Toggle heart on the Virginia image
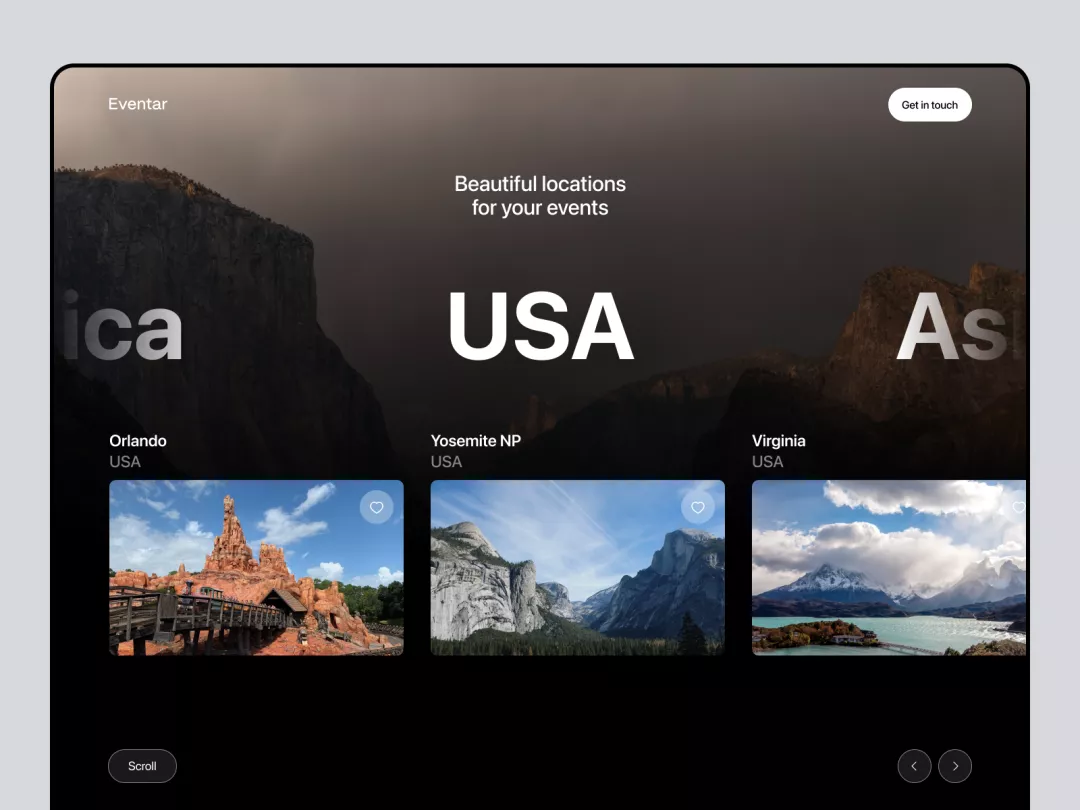The width and height of the screenshot is (1080, 810). pyautogui.click(x=1019, y=508)
